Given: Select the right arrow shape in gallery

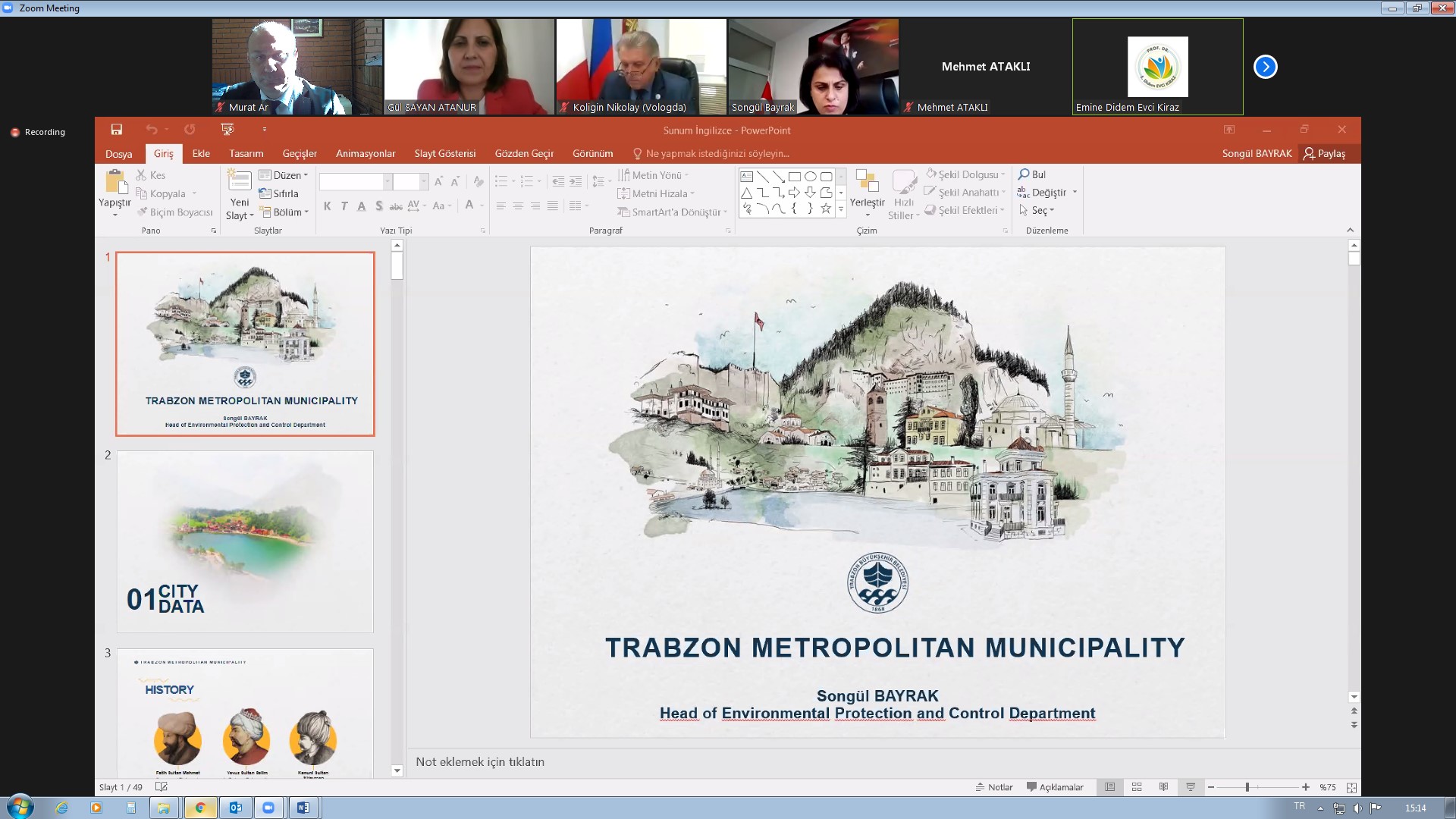Looking at the screenshot, I should (x=794, y=193).
